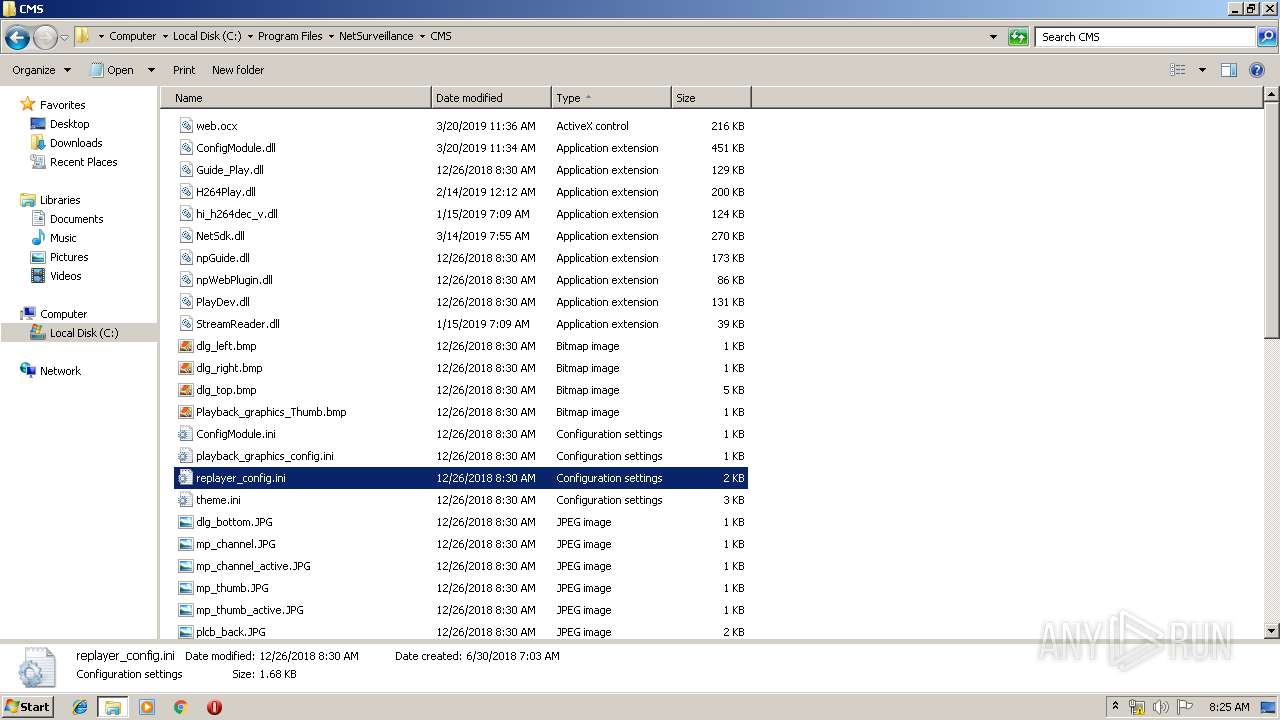Expand the arrow after Program Files
1280x720 pixels.
point(330,36)
